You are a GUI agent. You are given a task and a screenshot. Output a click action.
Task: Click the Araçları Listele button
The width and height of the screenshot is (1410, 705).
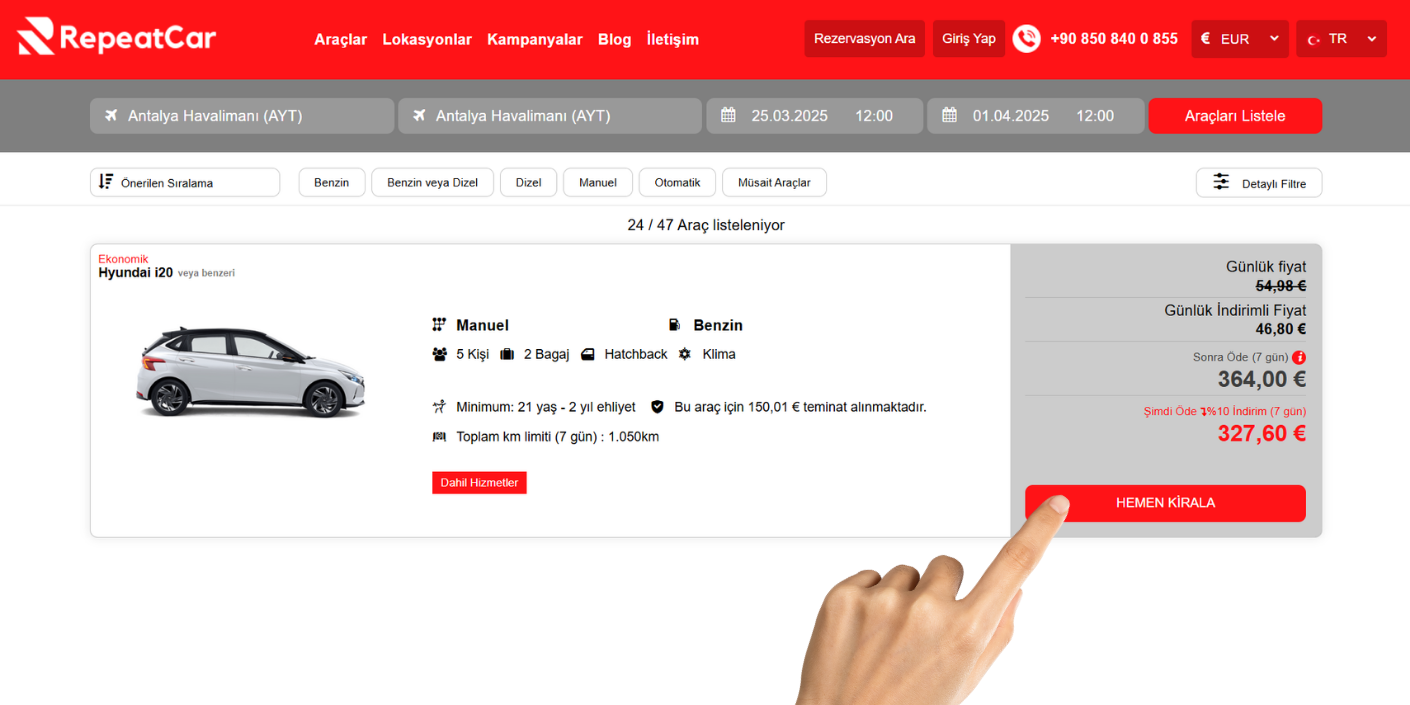1234,116
